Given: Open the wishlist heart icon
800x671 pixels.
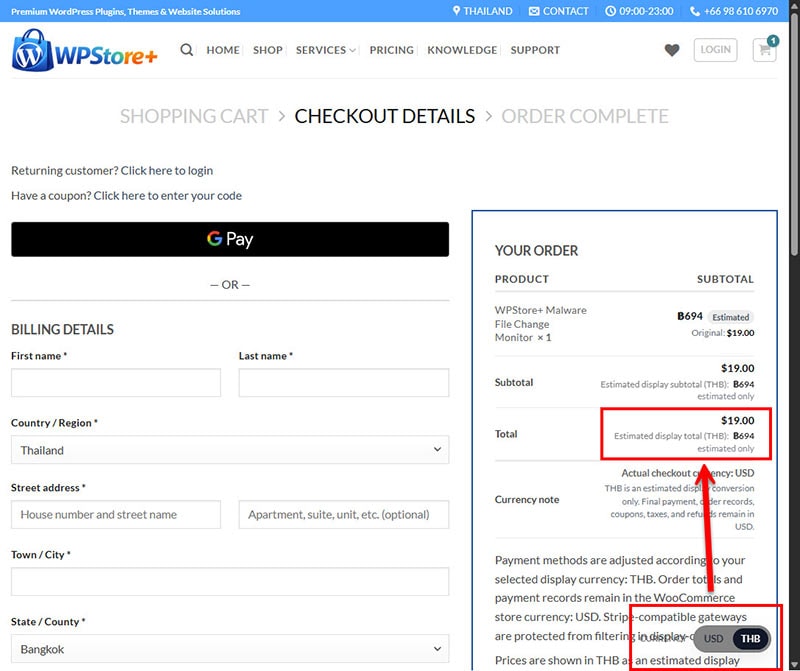Looking at the screenshot, I should pyautogui.click(x=672, y=50).
